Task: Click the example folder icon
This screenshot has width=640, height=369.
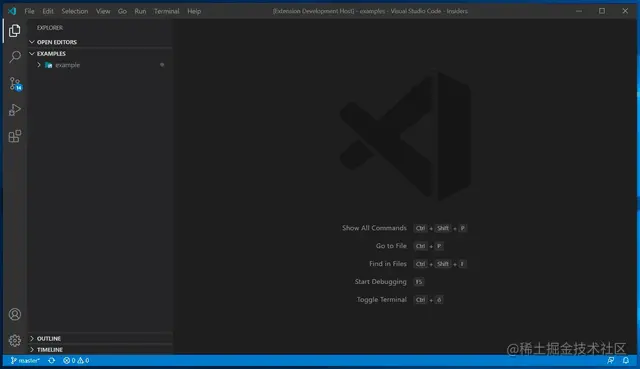Action: 49,65
